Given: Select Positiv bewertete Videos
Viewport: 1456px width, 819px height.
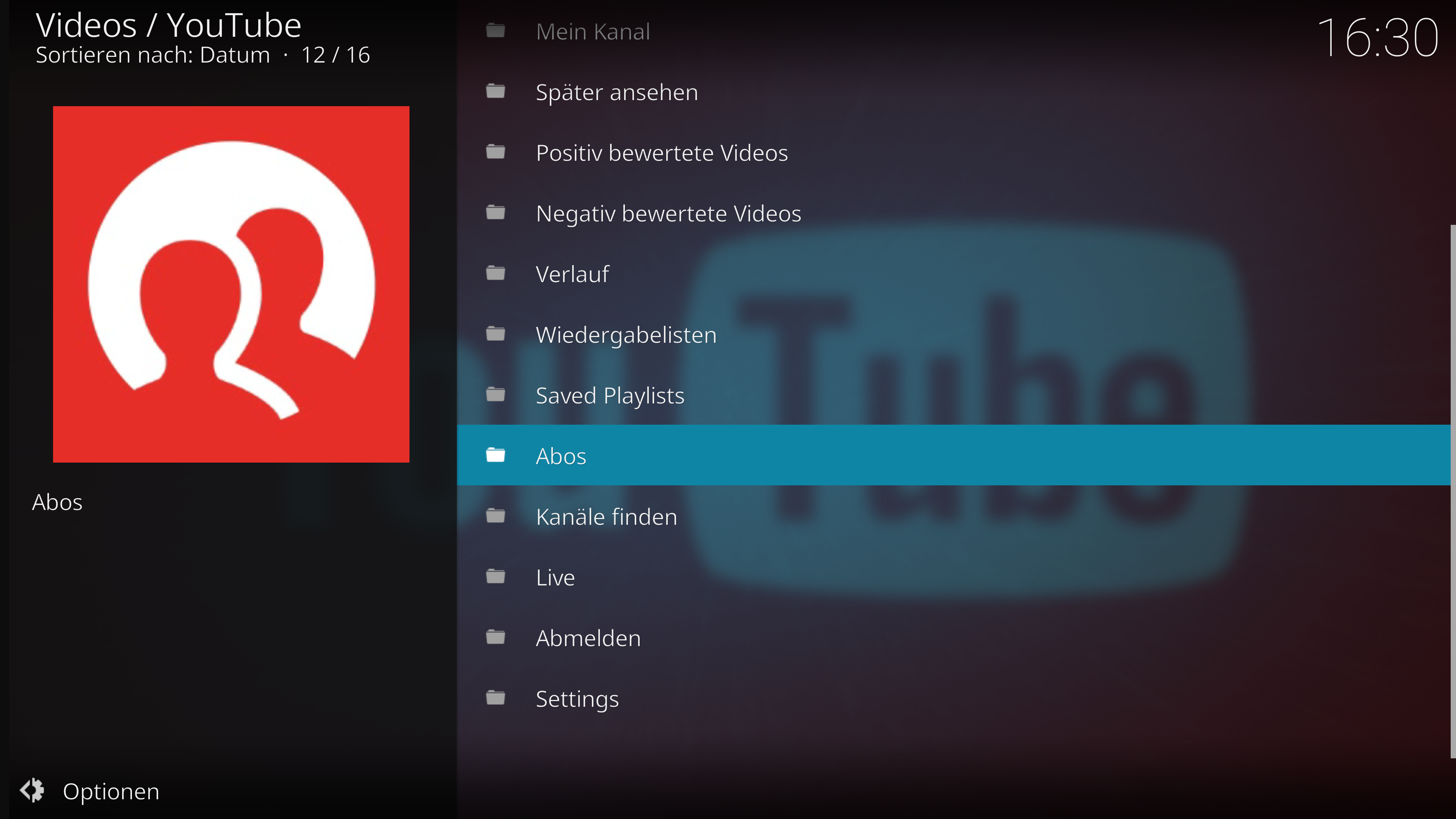Looking at the screenshot, I should [x=954, y=152].
